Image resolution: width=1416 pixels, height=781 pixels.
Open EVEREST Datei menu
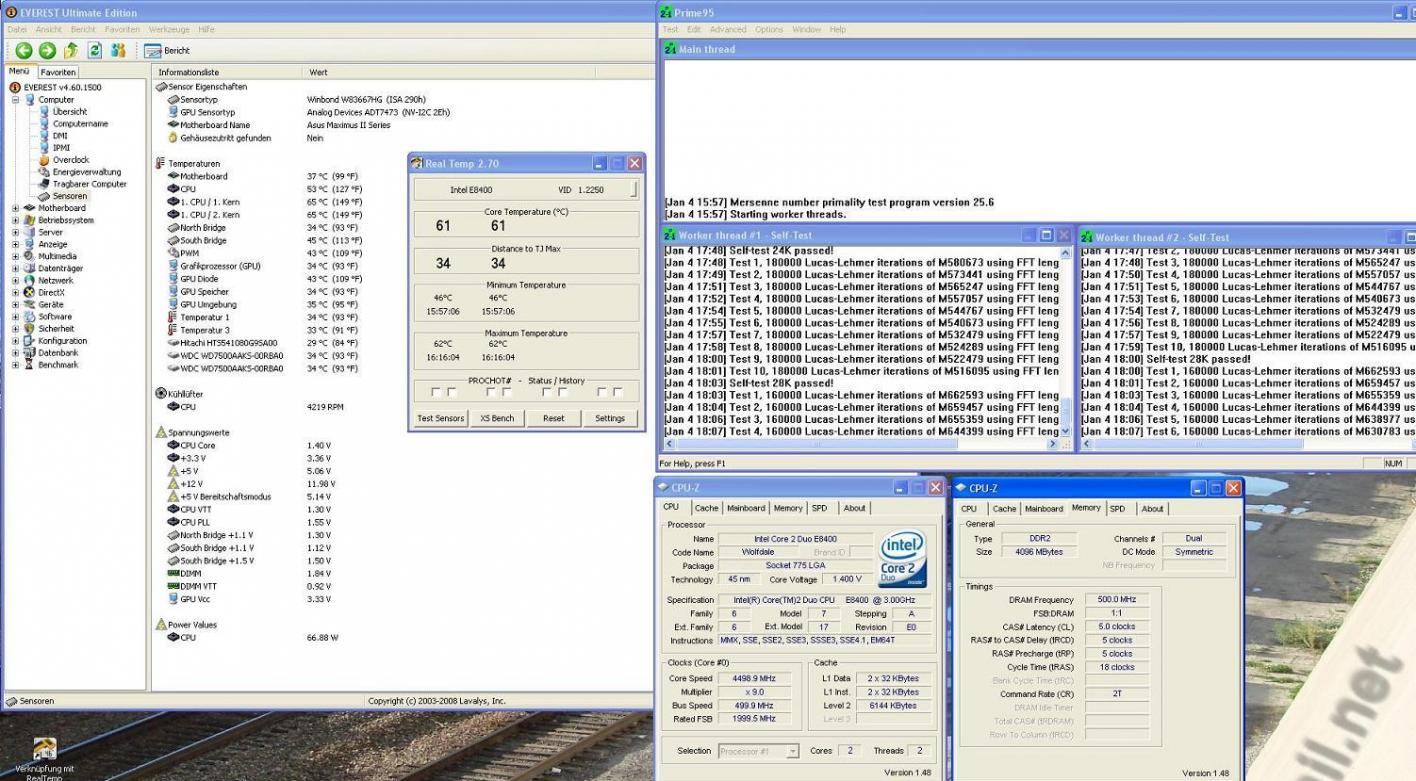coord(17,30)
